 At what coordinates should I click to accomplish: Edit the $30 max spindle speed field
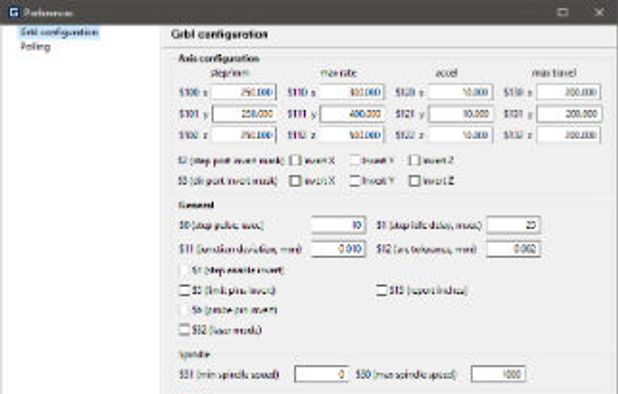[x=498, y=374]
